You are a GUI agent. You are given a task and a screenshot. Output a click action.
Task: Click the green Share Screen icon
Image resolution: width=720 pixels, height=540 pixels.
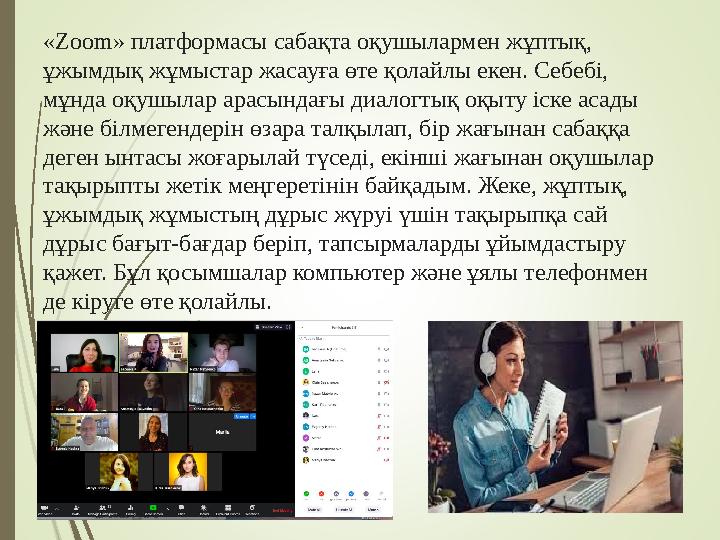(x=153, y=507)
